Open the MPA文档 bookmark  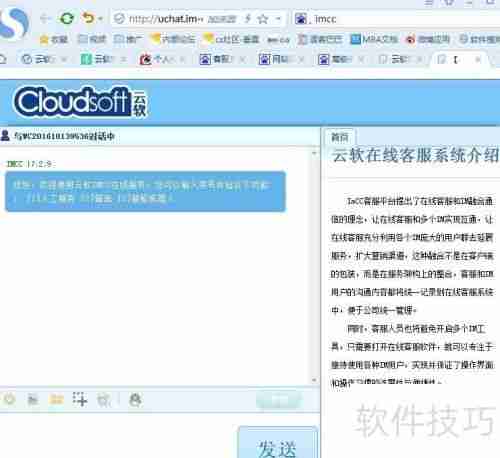[375, 39]
